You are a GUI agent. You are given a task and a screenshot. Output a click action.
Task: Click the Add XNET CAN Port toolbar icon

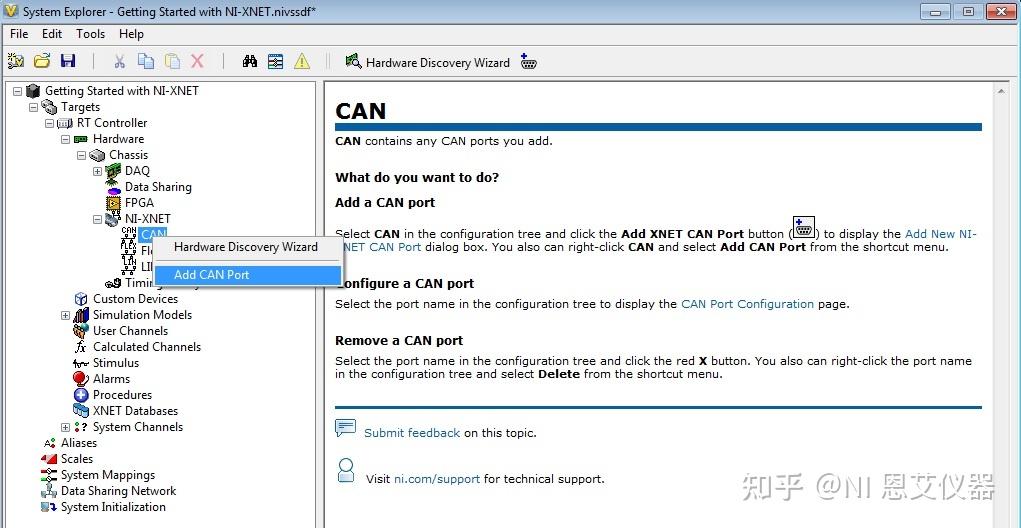click(x=528, y=61)
